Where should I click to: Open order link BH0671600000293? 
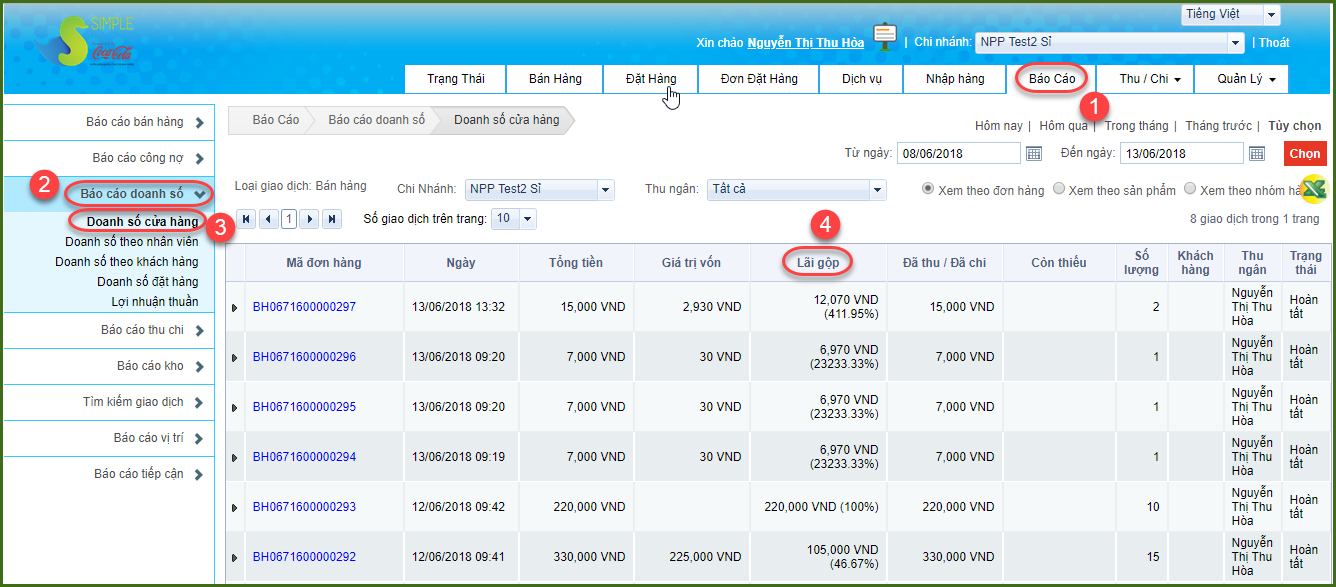[x=304, y=507]
